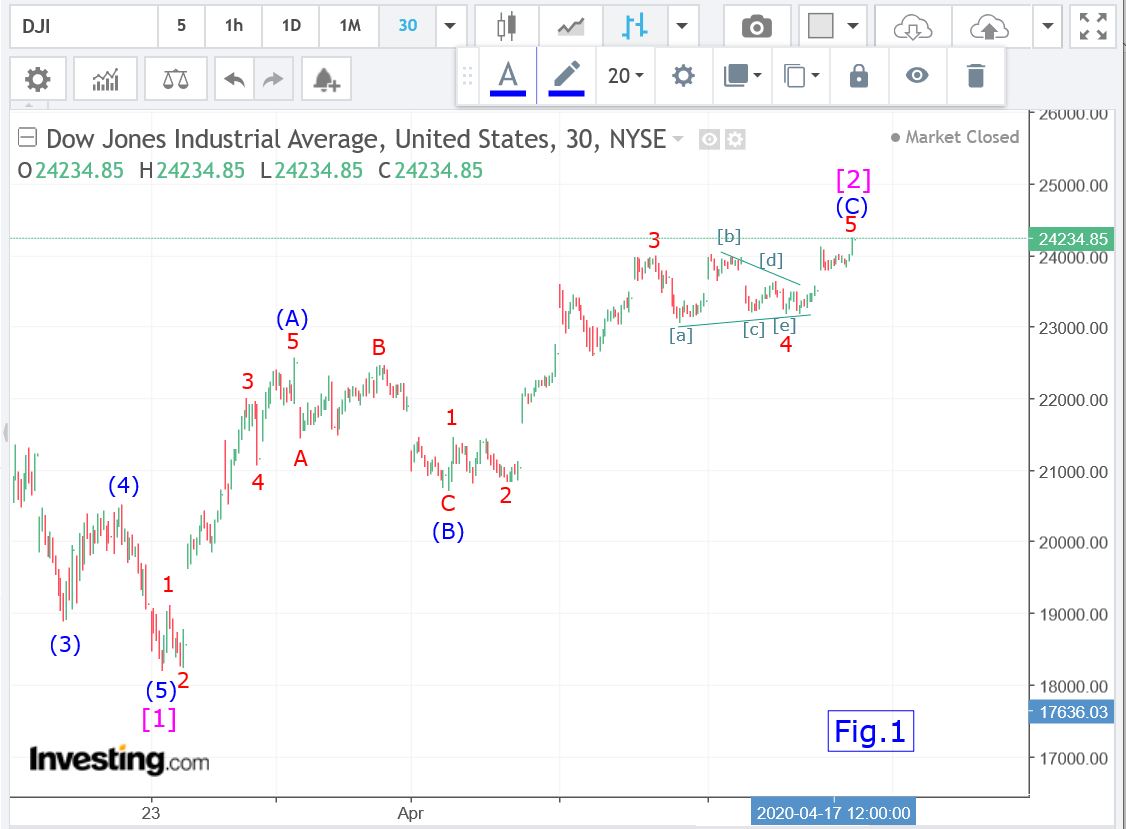
Task: Select the blue (B) wave label
Action: [x=448, y=532]
